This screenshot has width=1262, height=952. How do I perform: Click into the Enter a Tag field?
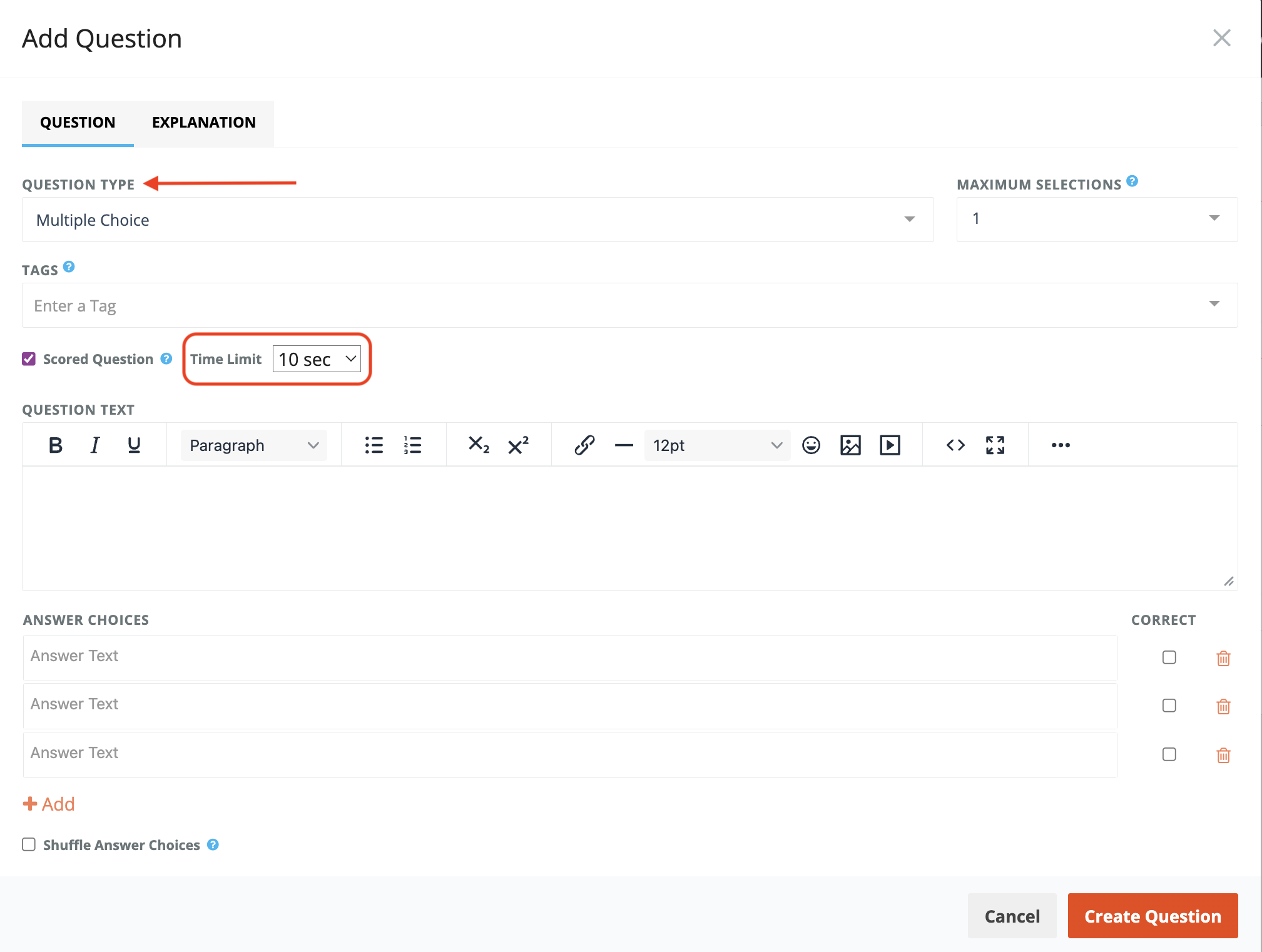[613, 306]
